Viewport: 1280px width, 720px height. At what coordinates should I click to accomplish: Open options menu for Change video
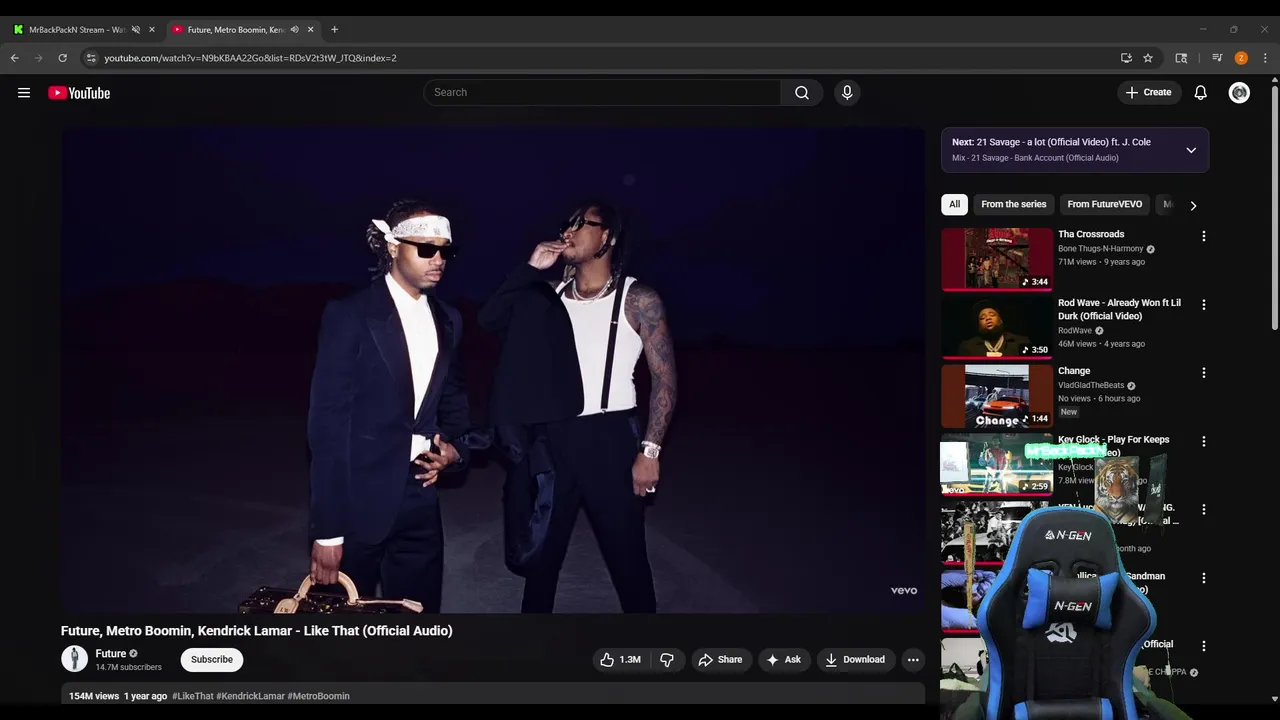click(1203, 373)
